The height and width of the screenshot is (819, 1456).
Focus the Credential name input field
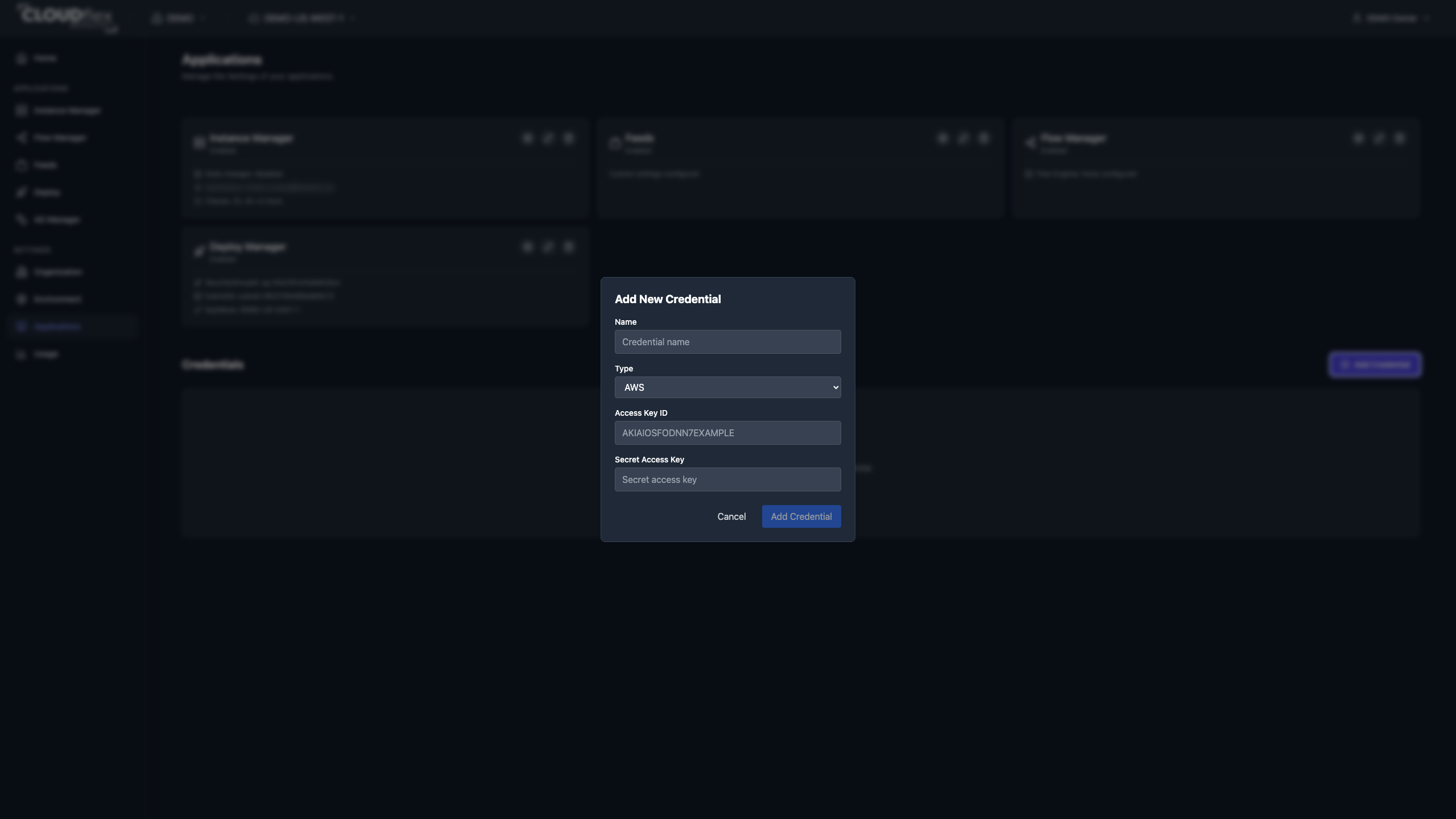tap(727, 342)
